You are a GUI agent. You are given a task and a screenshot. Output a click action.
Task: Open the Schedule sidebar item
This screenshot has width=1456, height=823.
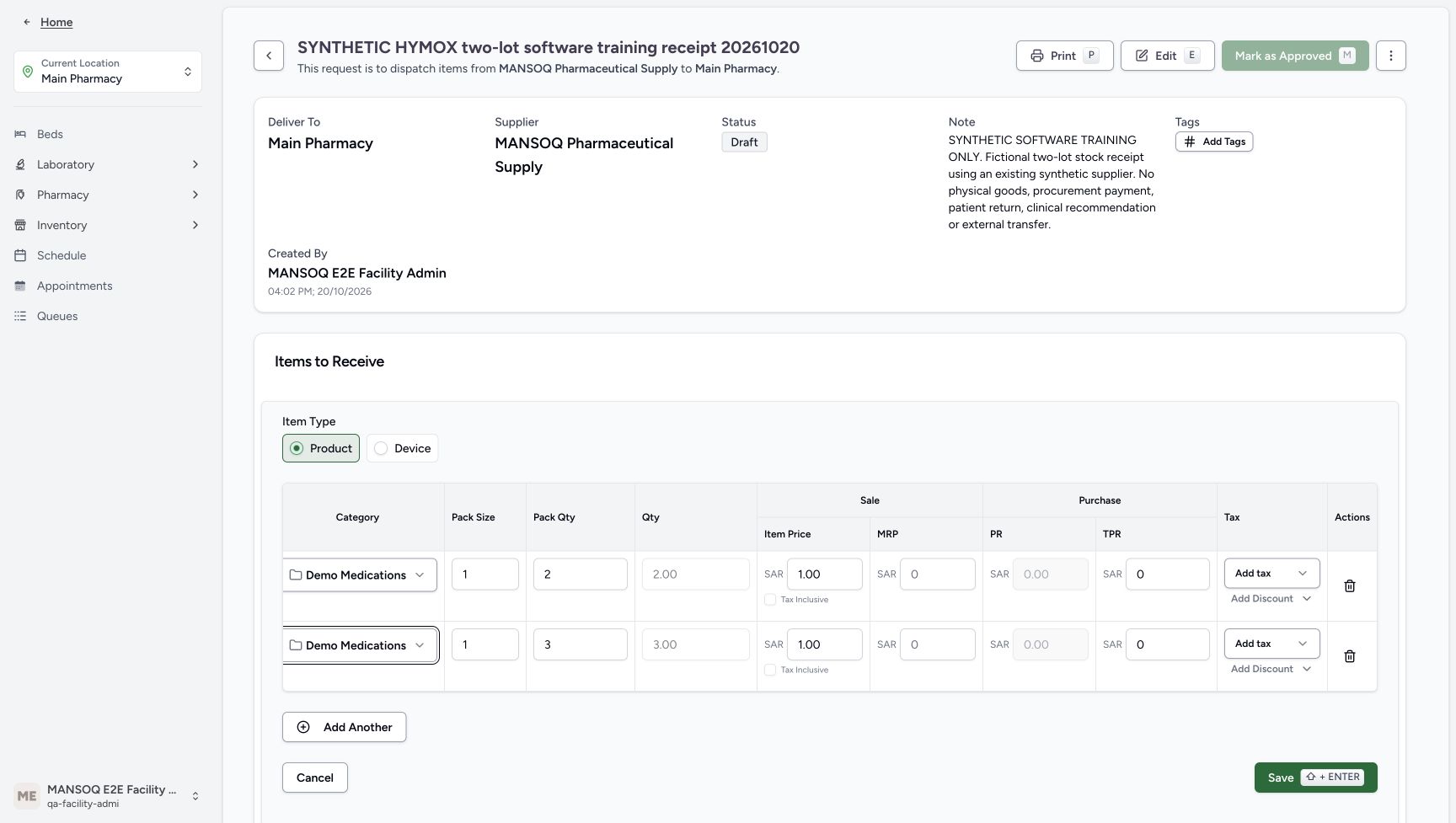coord(108,255)
